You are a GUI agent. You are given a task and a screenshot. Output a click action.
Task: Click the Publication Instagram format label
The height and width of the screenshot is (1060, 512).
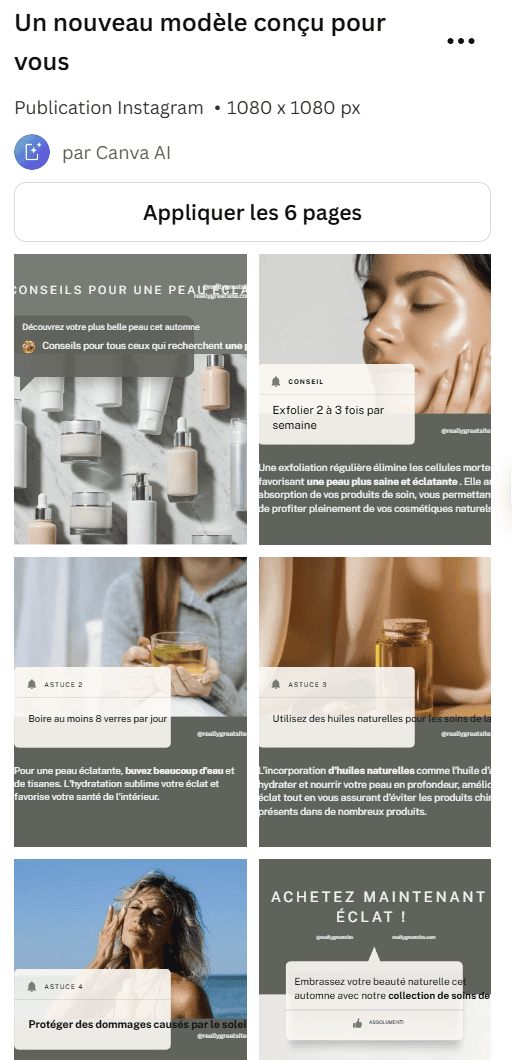click(x=109, y=108)
